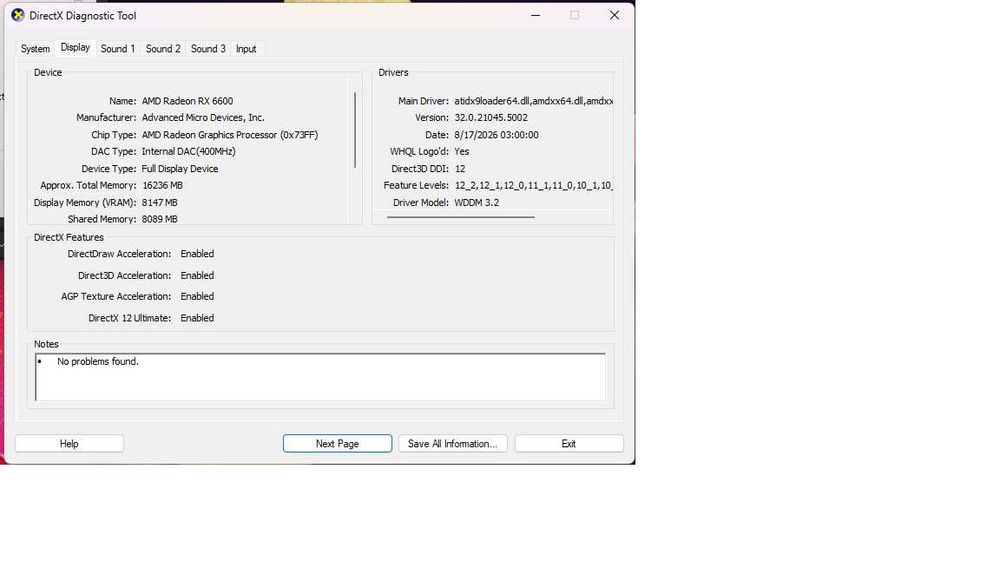Click total memory value '16236 MB'
This screenshot has width=1000, height=563.
tap(163, 186)
